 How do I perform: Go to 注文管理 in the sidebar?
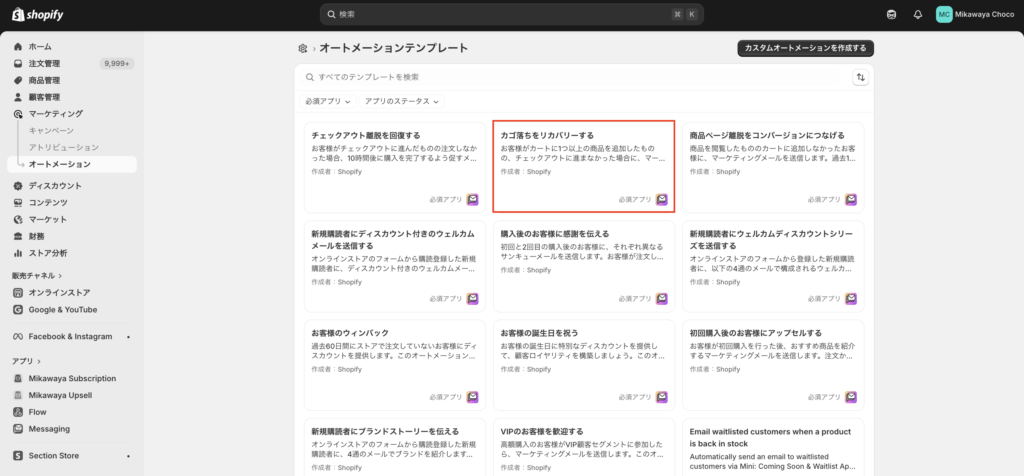(x=44, y=63)
